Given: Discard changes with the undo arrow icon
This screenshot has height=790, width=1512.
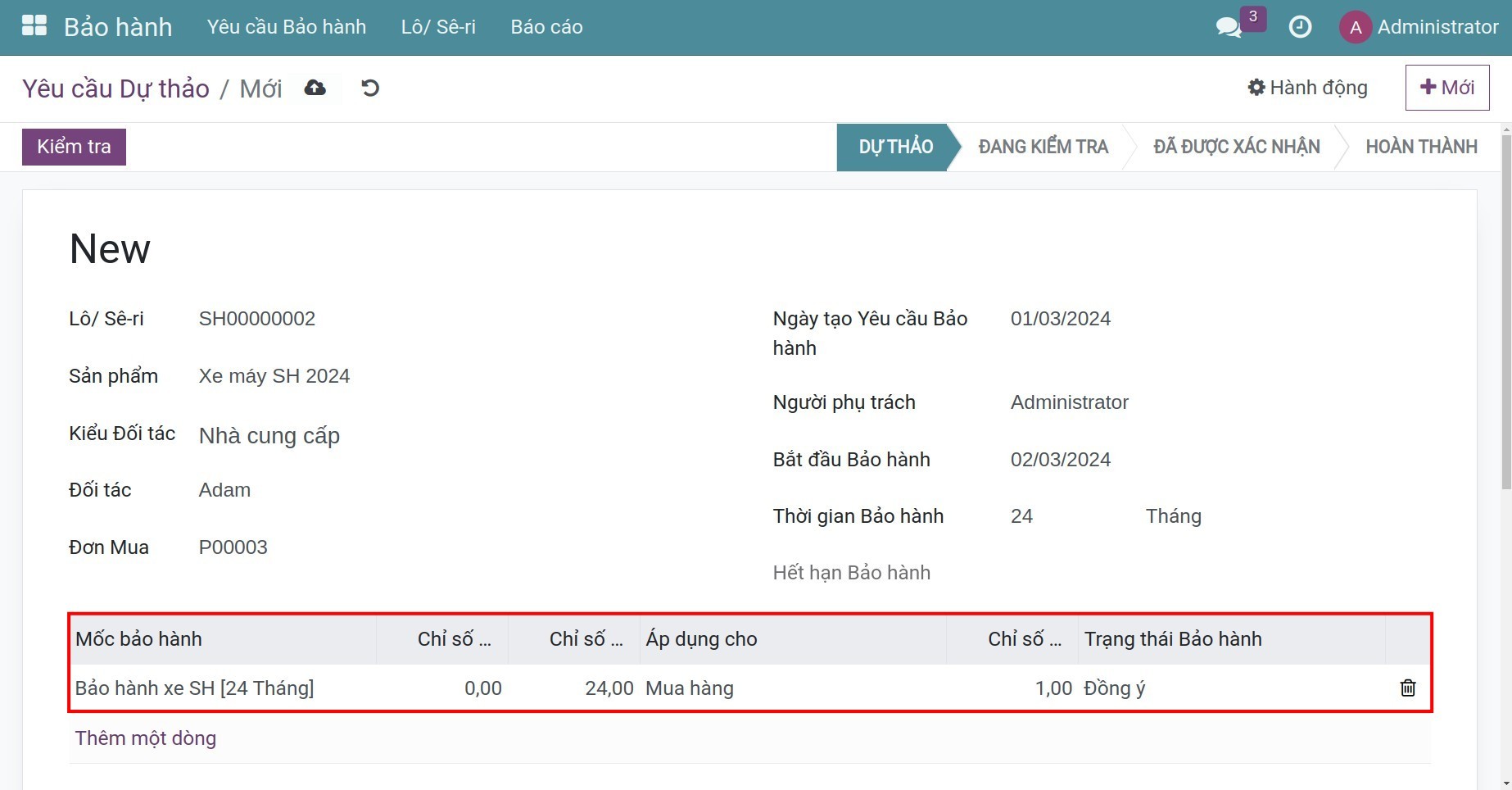Looking at the screenshot, I should pos(370,88).
